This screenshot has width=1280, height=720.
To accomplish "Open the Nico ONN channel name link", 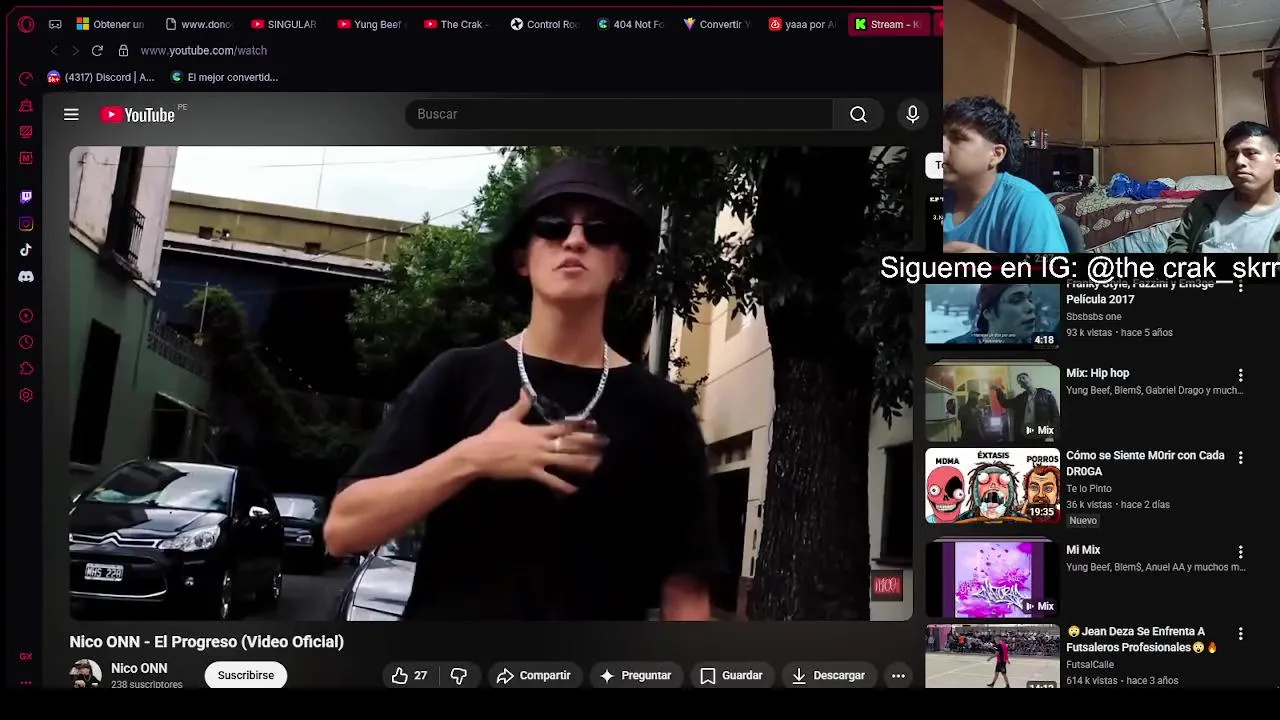I will pyautogui.click(x=139, y=668).
